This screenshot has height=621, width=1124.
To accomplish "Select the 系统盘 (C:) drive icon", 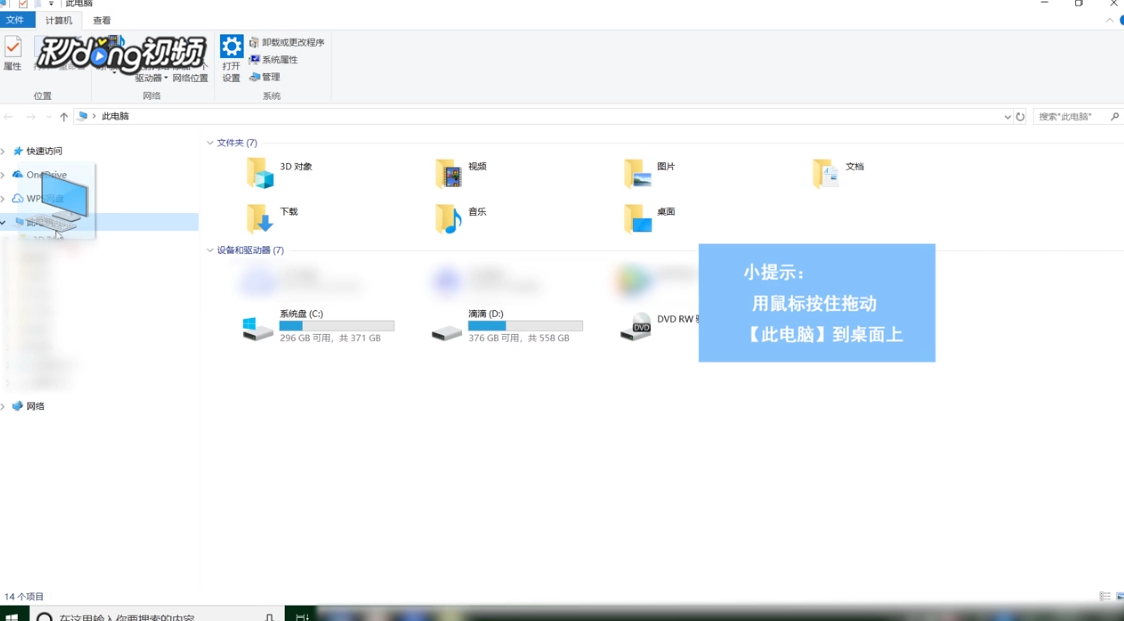I will point(257,328).
